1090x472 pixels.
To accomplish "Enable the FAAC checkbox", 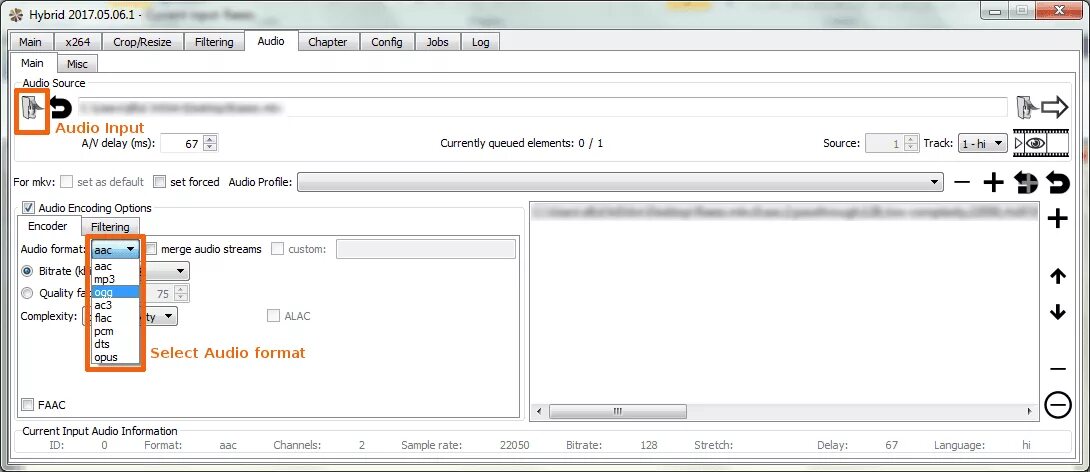I will pos(28,405).
